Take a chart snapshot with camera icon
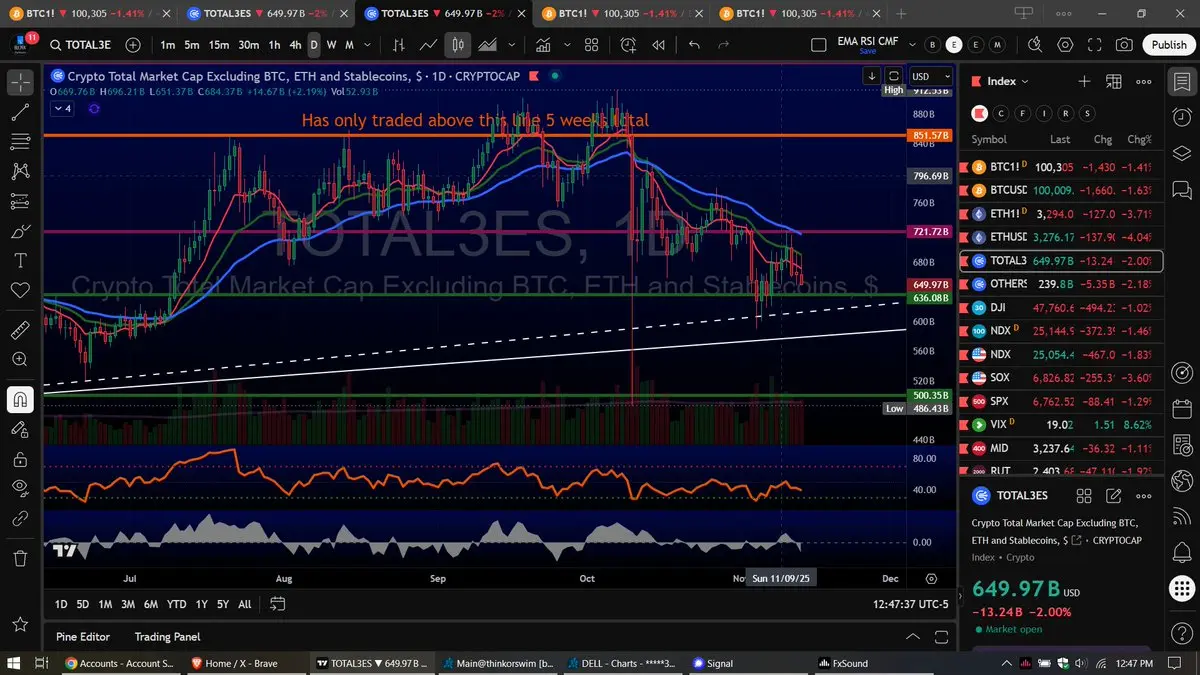 1124,45
